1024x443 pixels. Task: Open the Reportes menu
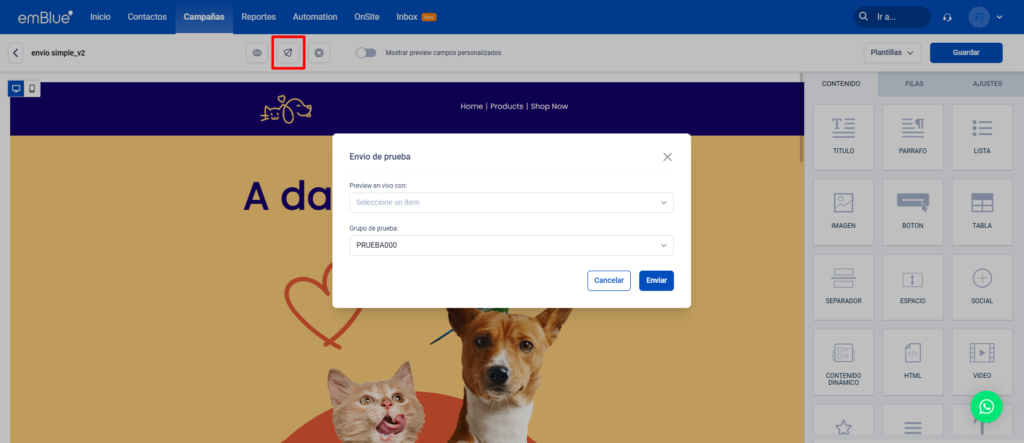pos(259,17)
